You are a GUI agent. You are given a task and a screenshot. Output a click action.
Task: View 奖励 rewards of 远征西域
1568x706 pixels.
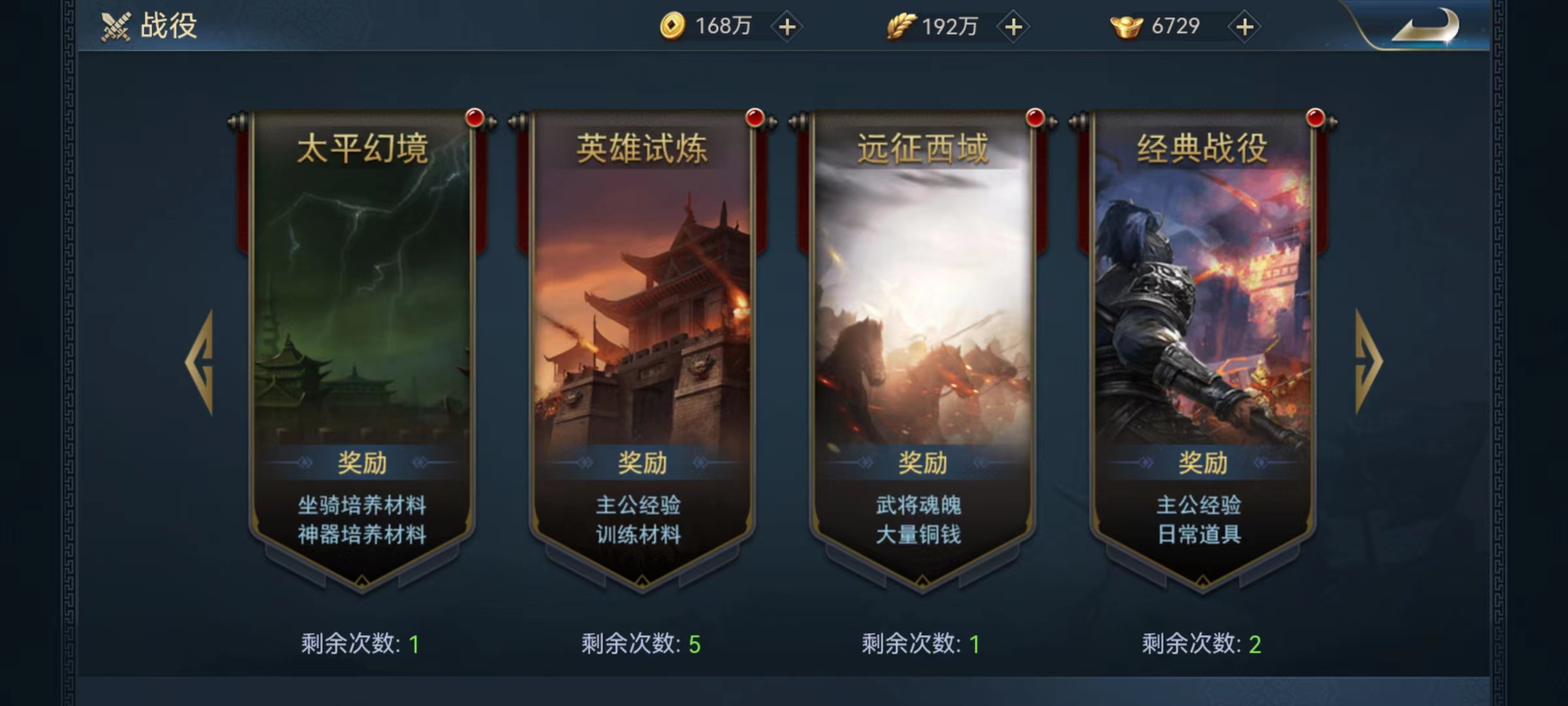(923, 463)
